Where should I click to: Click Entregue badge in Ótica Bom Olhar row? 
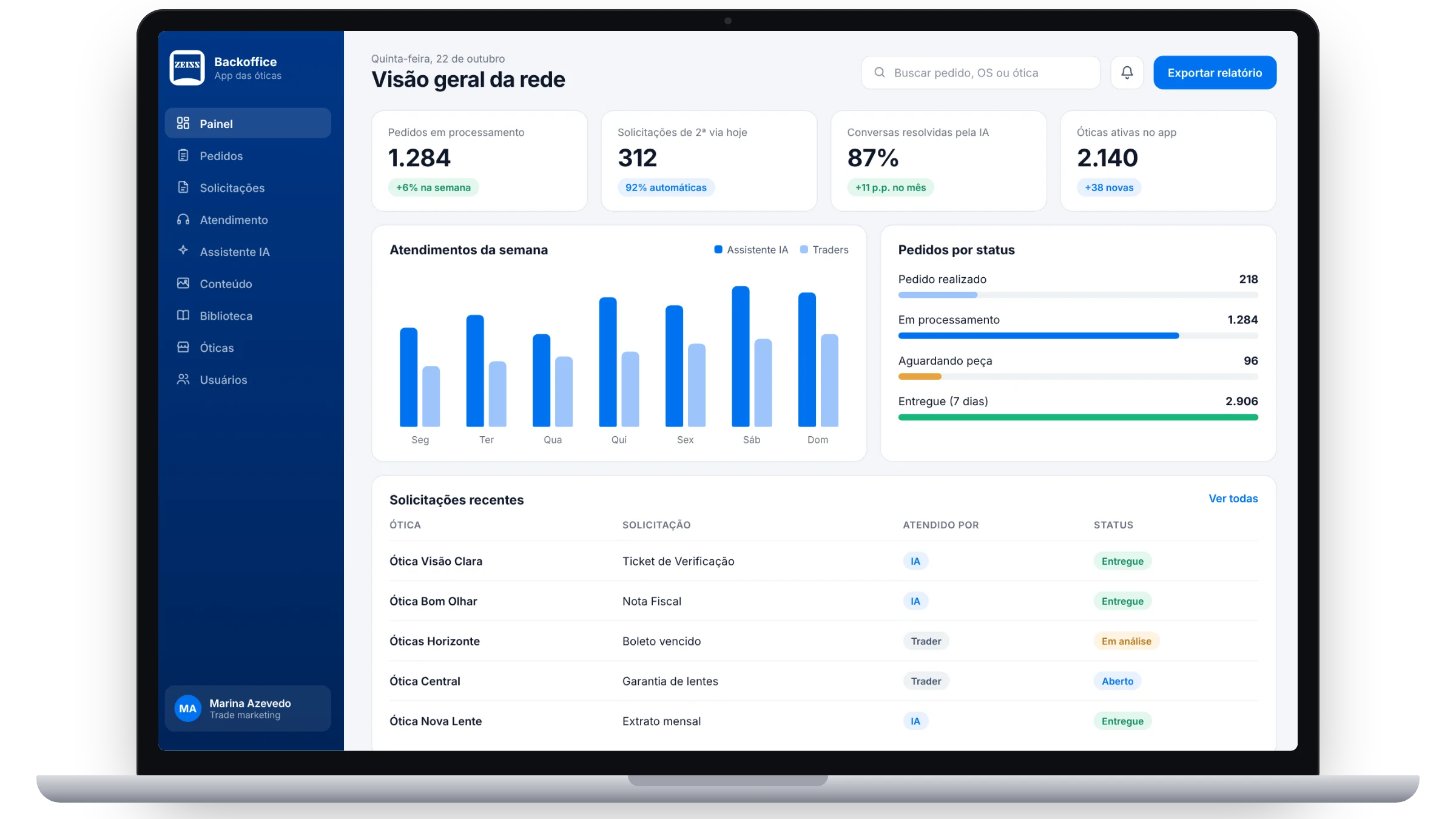[1122, 601]
